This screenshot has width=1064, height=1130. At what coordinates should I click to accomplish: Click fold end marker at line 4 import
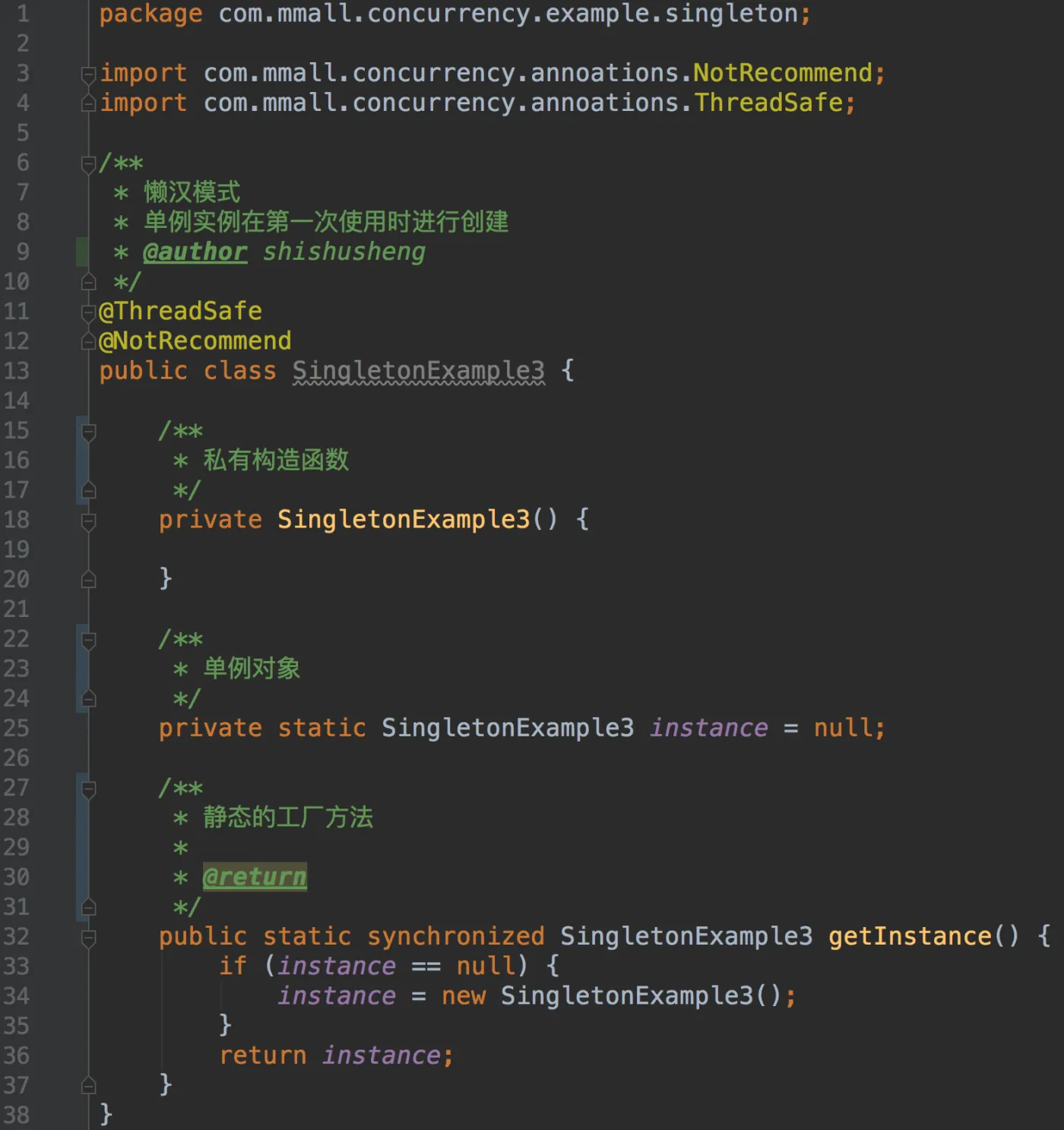(x=88, y=103)
